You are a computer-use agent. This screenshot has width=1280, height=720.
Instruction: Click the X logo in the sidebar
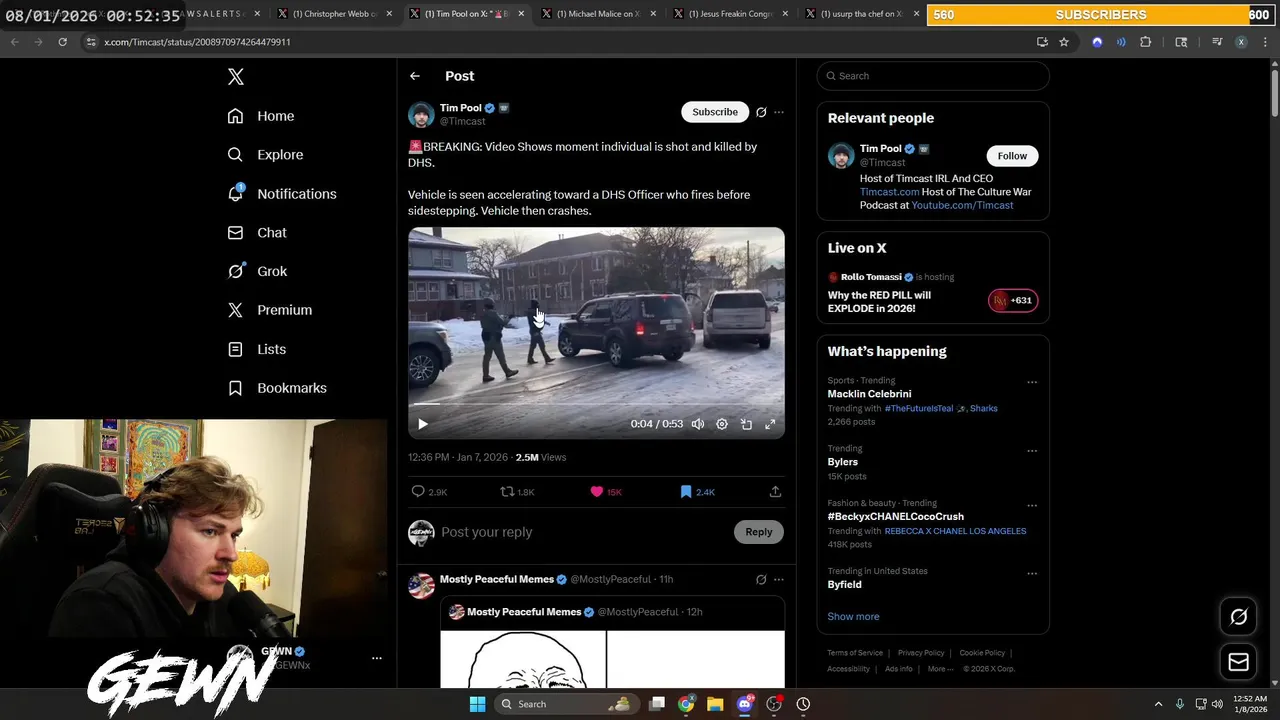(235, 77)
